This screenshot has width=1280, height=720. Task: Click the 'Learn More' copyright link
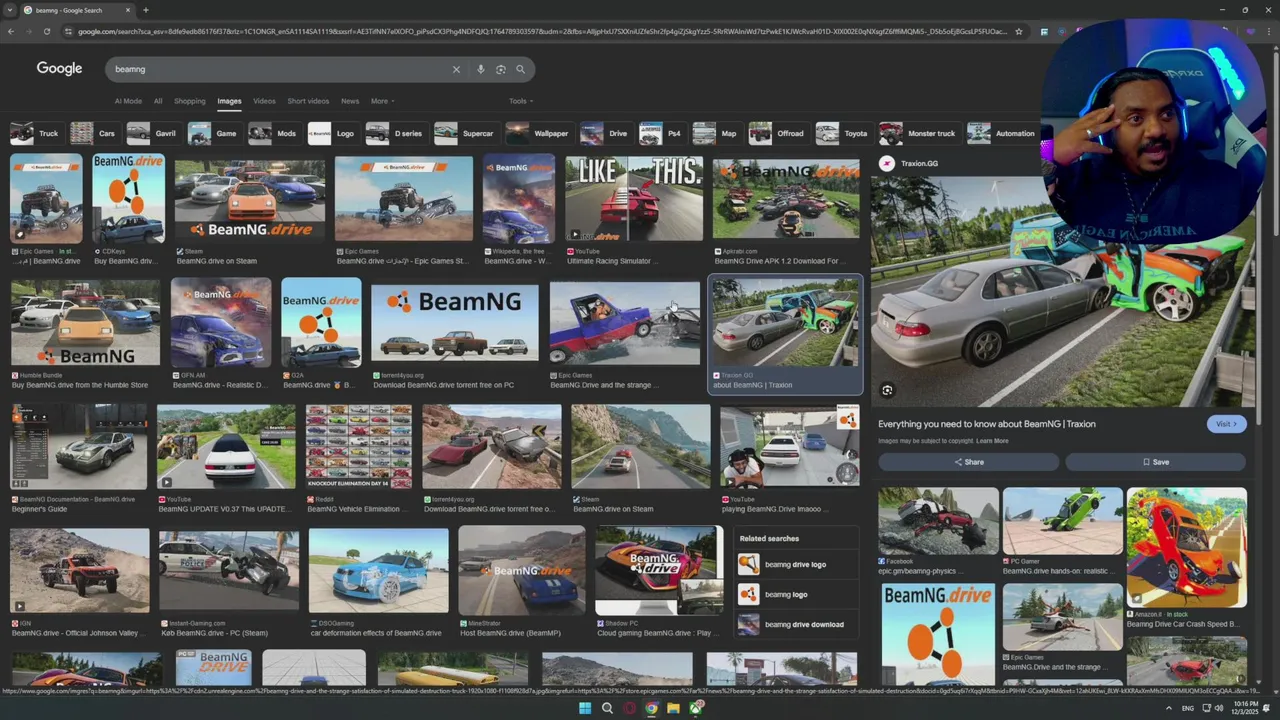[992, 441]
